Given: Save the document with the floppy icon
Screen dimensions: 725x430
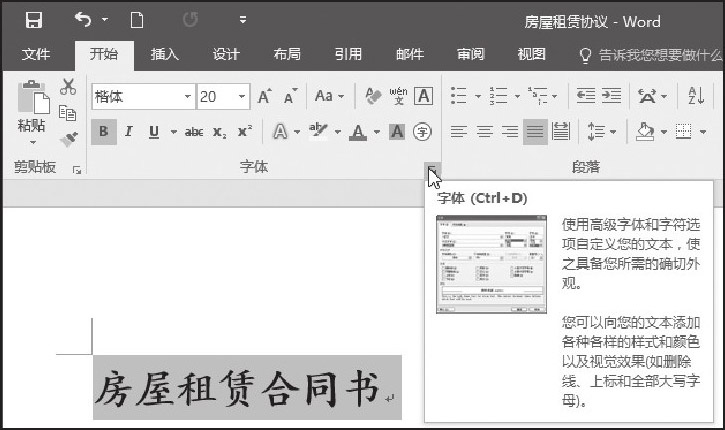Looking at the screenshot, I should (x=34, y=20).
